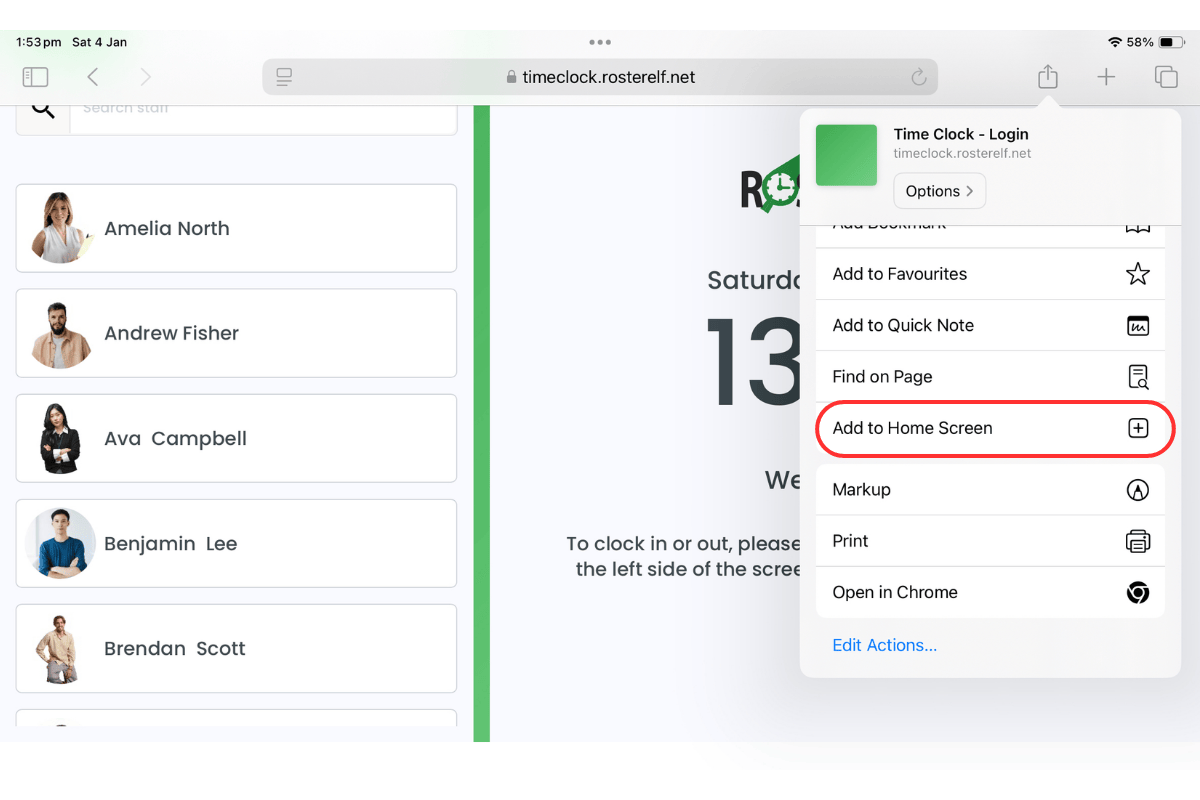Tap the magnifier icon beside Find on Page
The image size is (1200, 800).
pos(1138,376)
